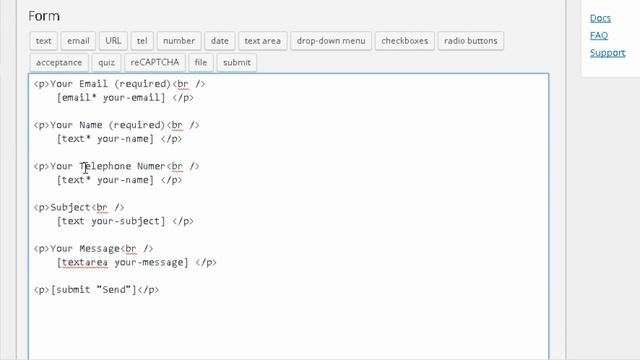Insert a drop-down menu tag
640x360 pixels.
click(331, 41)
